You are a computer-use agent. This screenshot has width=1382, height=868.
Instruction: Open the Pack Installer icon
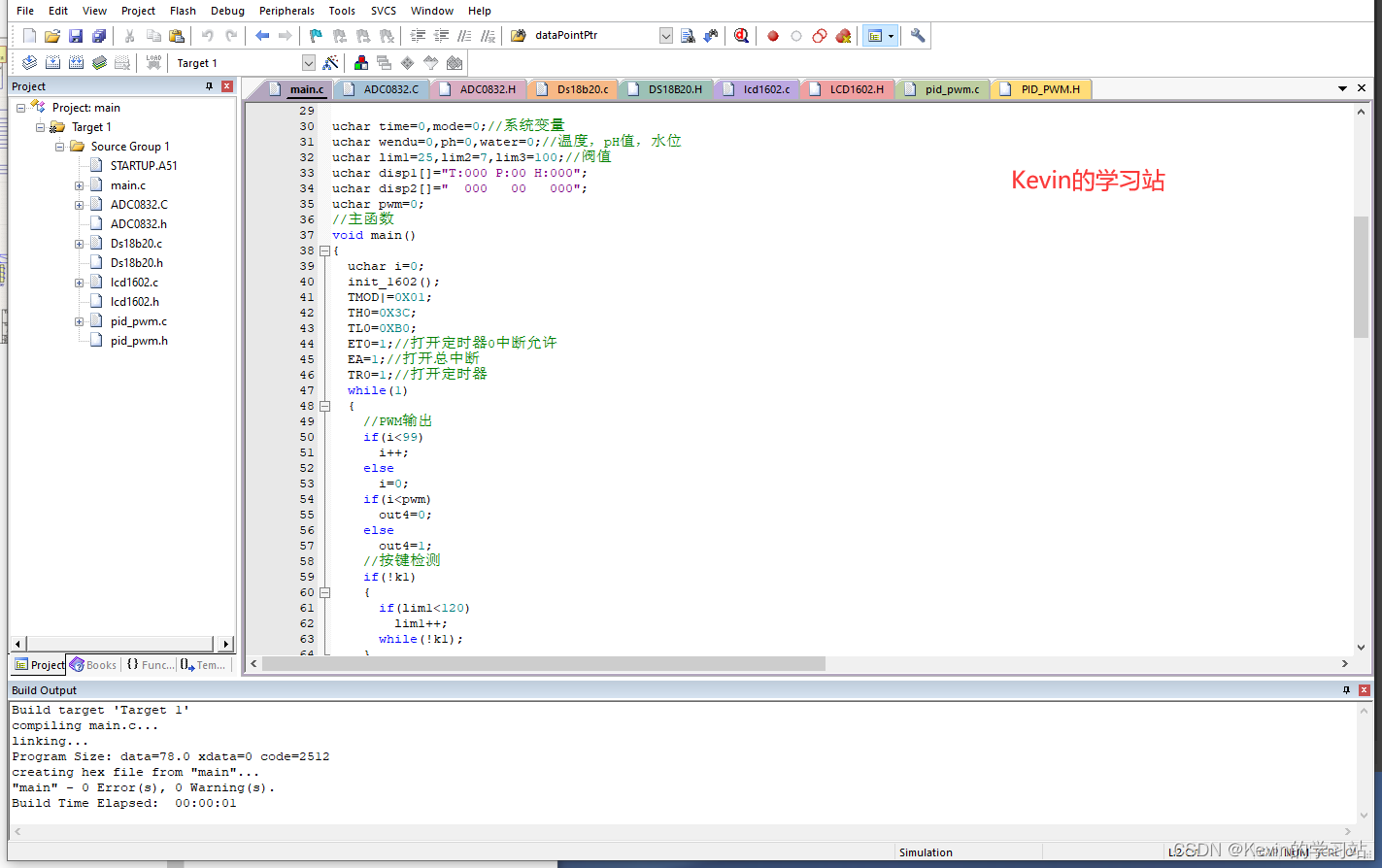pyautogui.click(x=455, y=63)
